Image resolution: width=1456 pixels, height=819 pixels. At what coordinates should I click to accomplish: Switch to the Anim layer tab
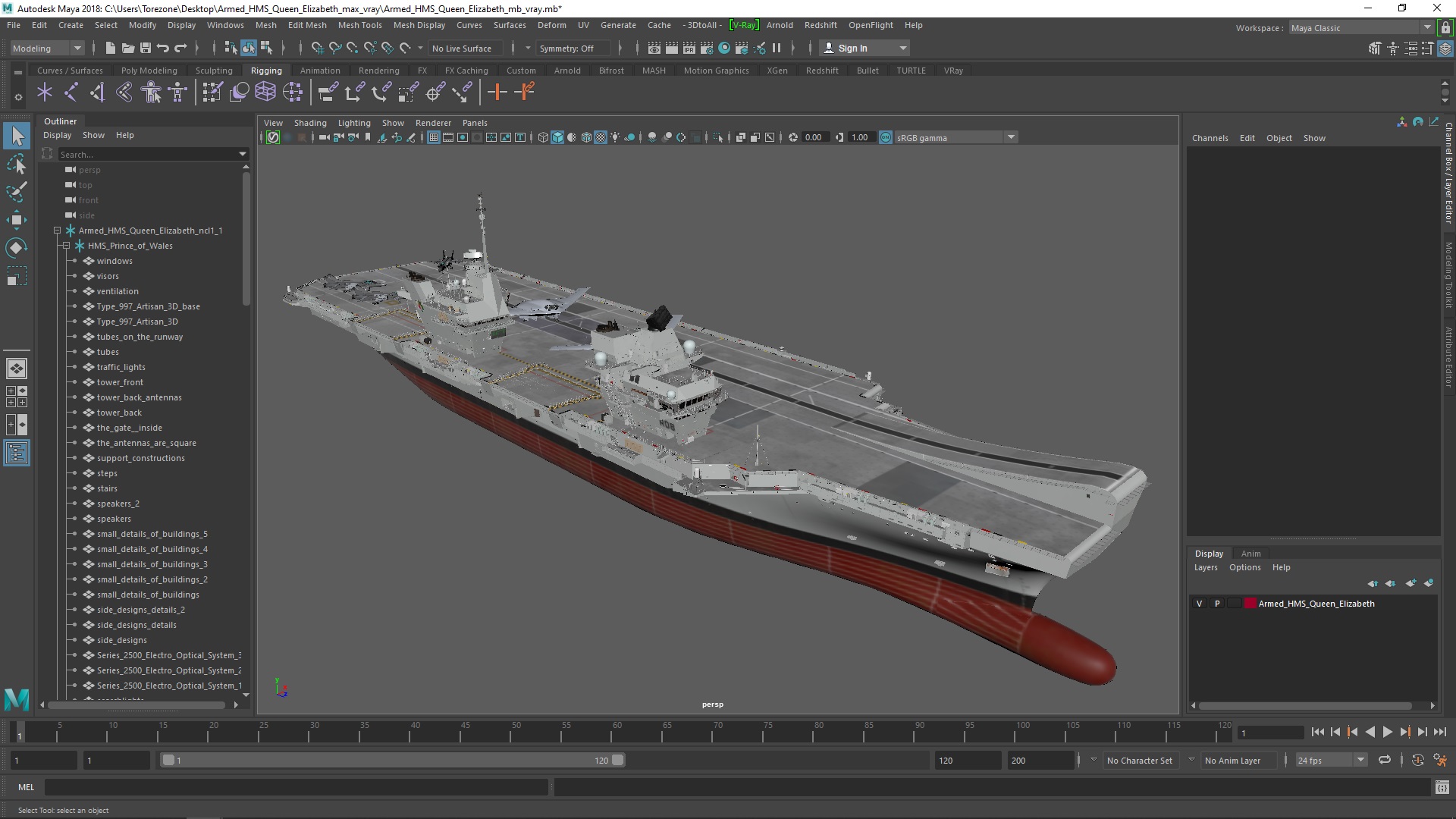(1250, 554)
